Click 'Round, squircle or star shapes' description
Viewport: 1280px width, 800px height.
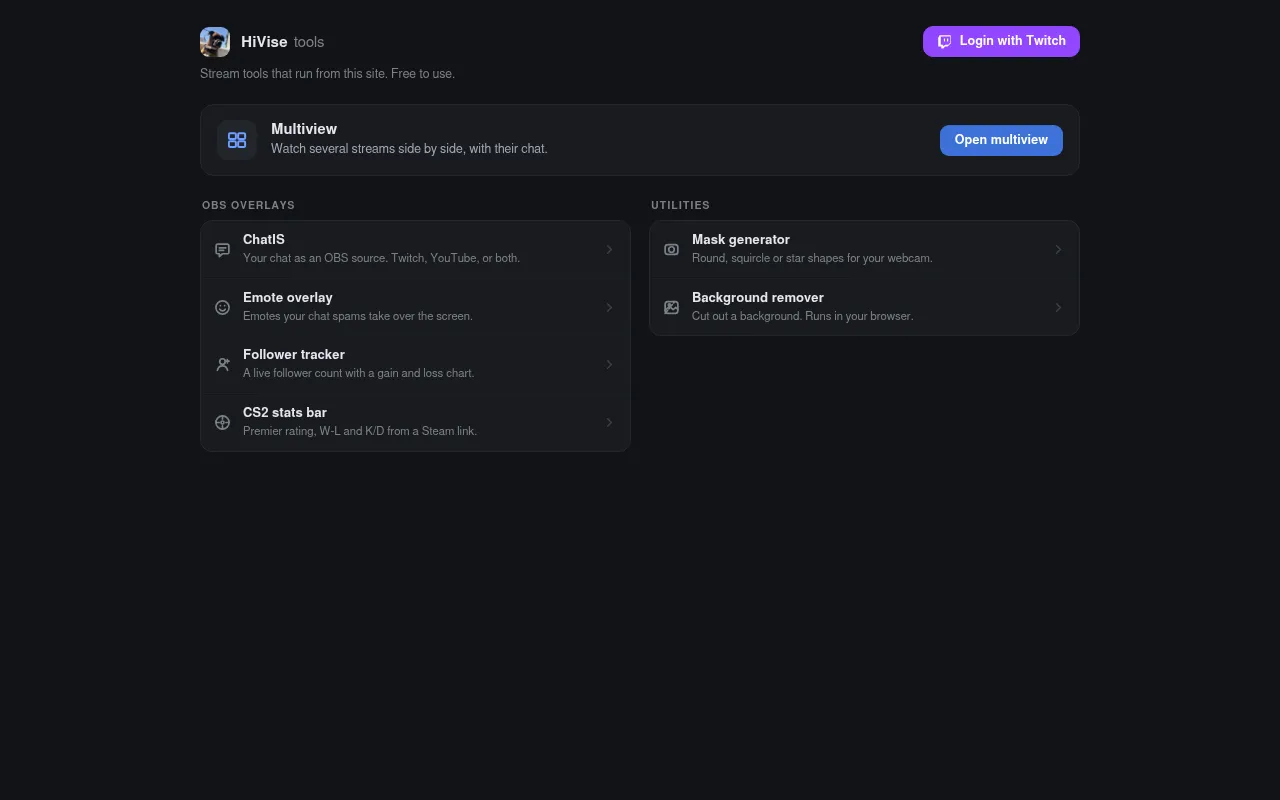812,258
